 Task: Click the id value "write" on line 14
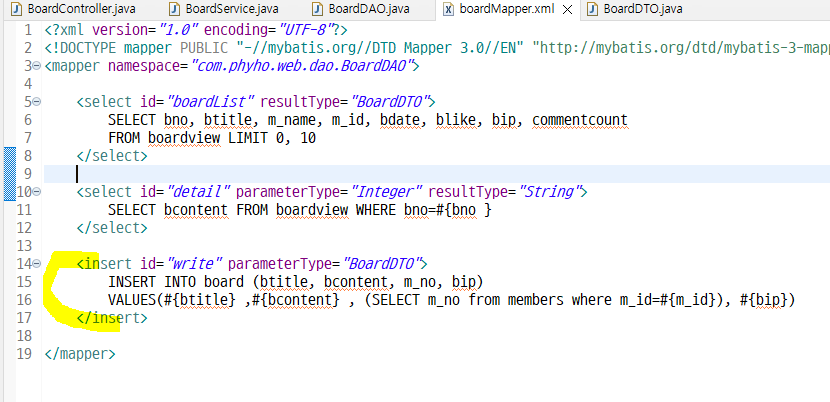pos(195,263)
